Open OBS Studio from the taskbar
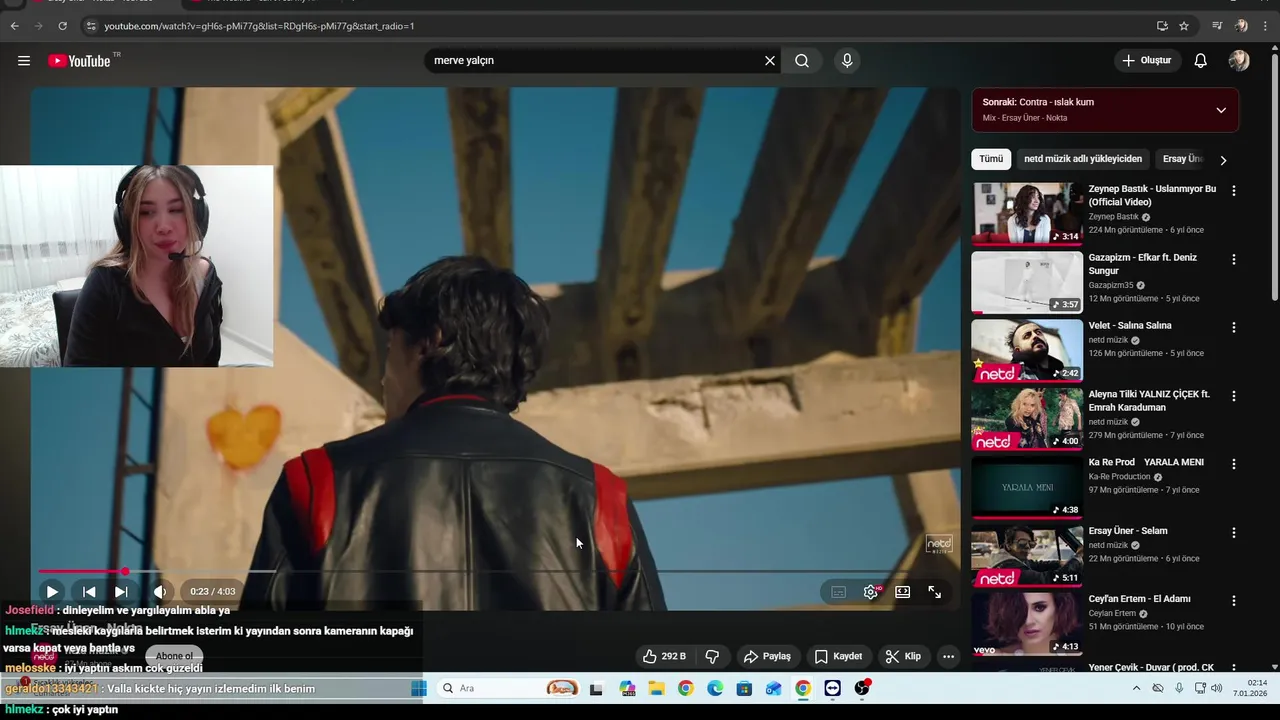 [x=862, y=688]
